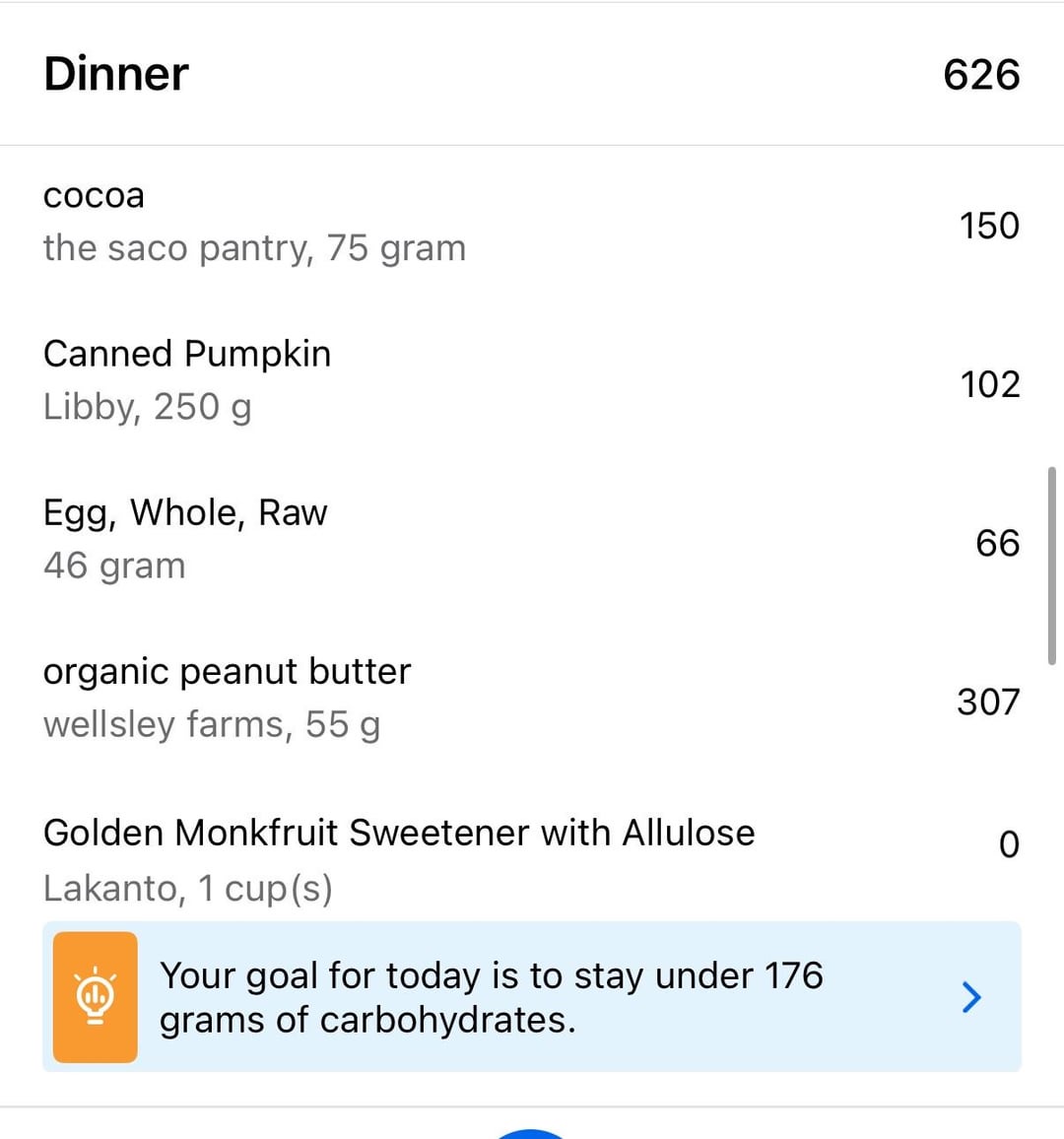Click the wellsley farms, 55 g serving text
This screenshot has height=1139, width=1064.
[212, 725]
